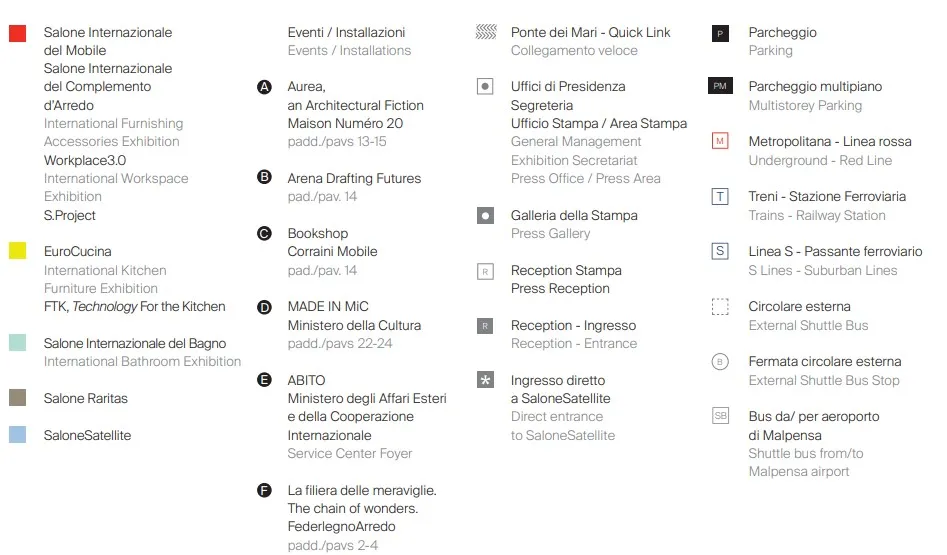Screen dimensions: 947x555
Task: Select the yellow EuroCucina color swatch
Action: (17, 252)
